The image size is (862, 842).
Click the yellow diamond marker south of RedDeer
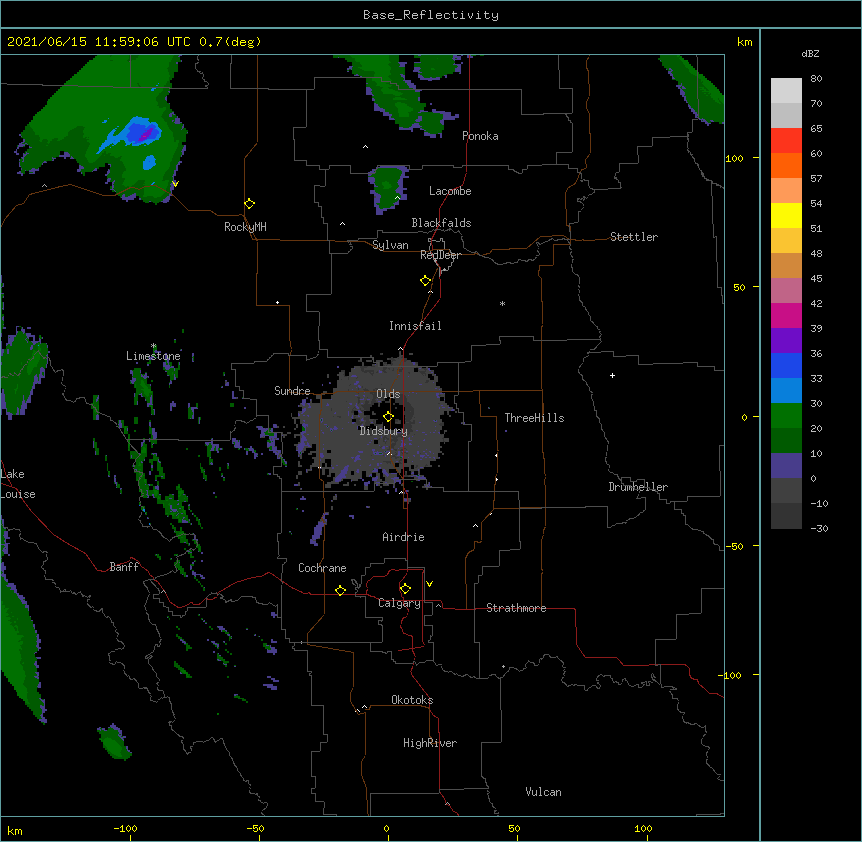click(425, 281)
